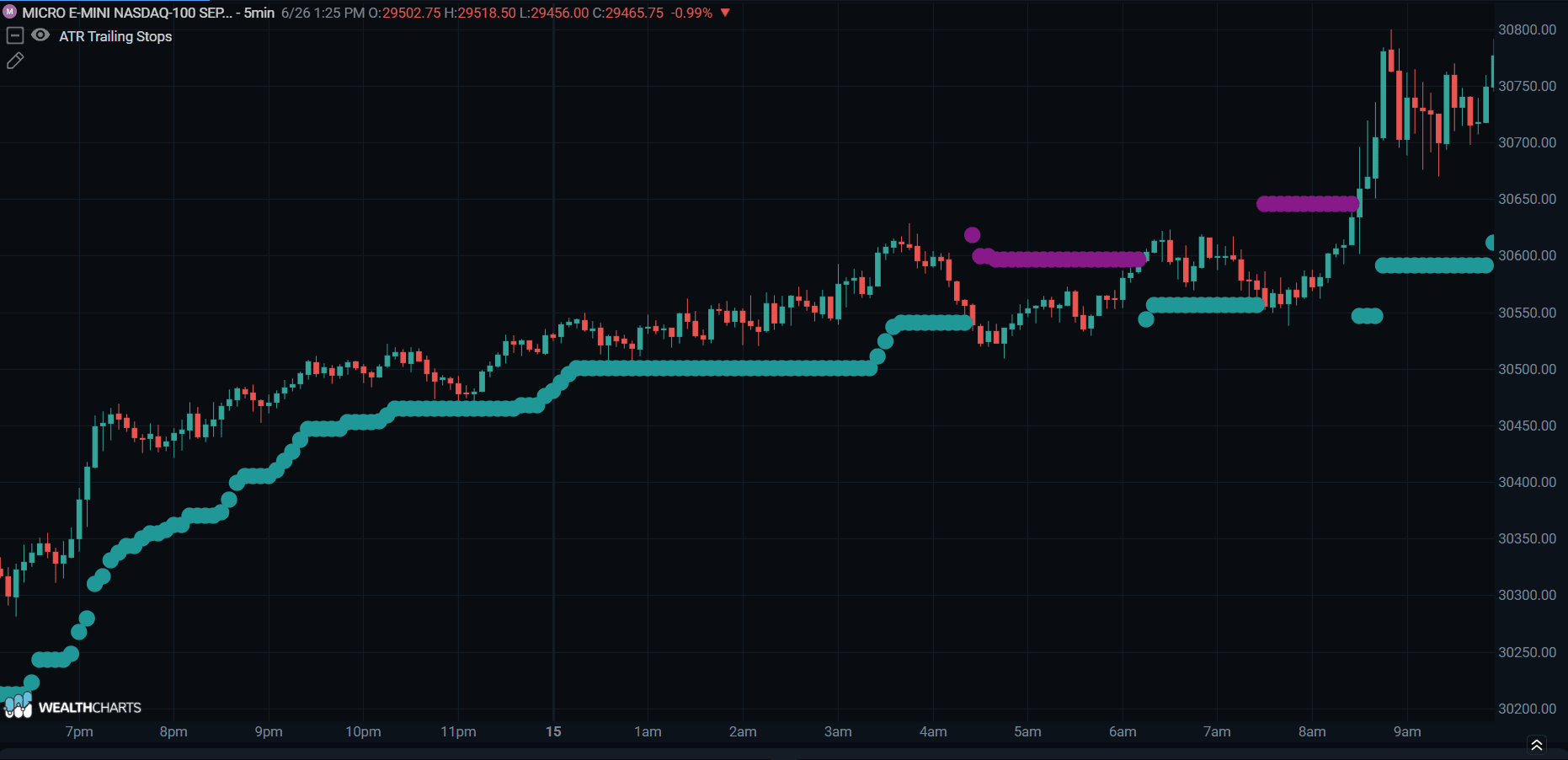Open the pencil edit tool

click(15, 61)
